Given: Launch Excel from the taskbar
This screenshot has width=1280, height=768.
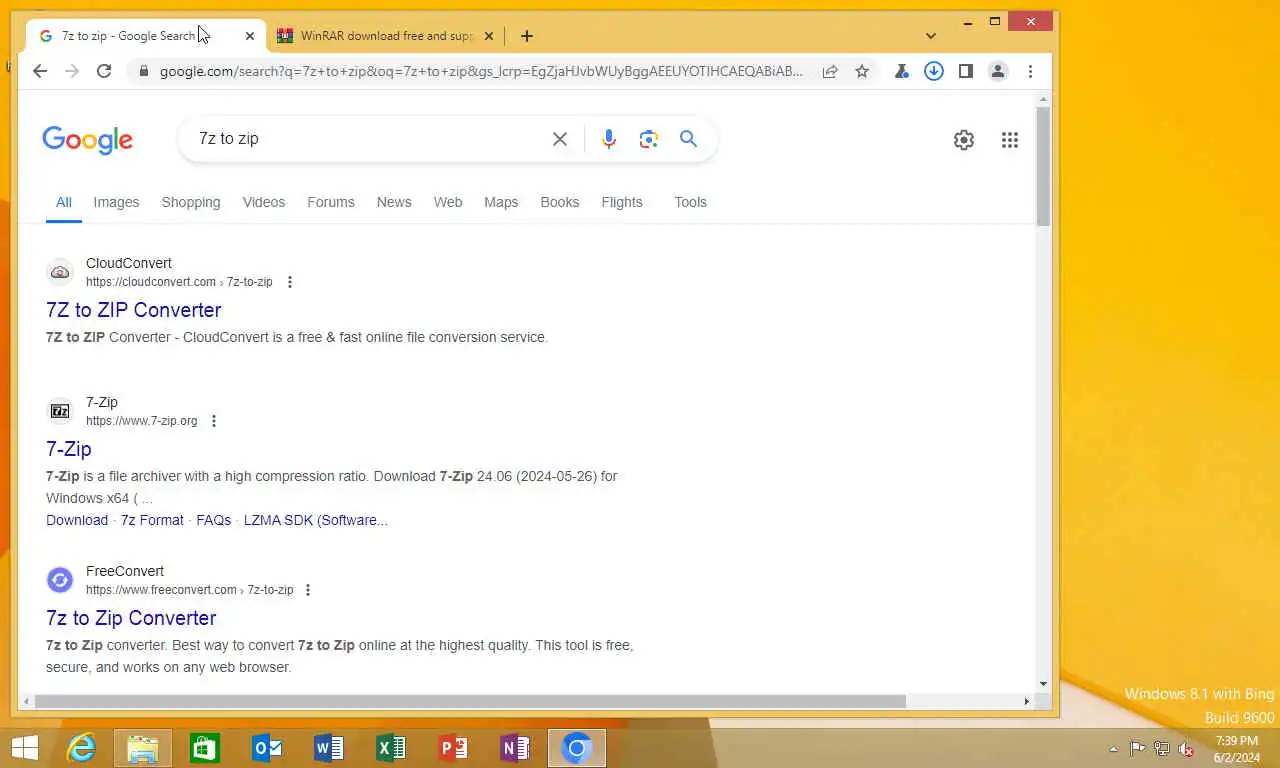Looking at the screenshot, I should pos(391,748).
